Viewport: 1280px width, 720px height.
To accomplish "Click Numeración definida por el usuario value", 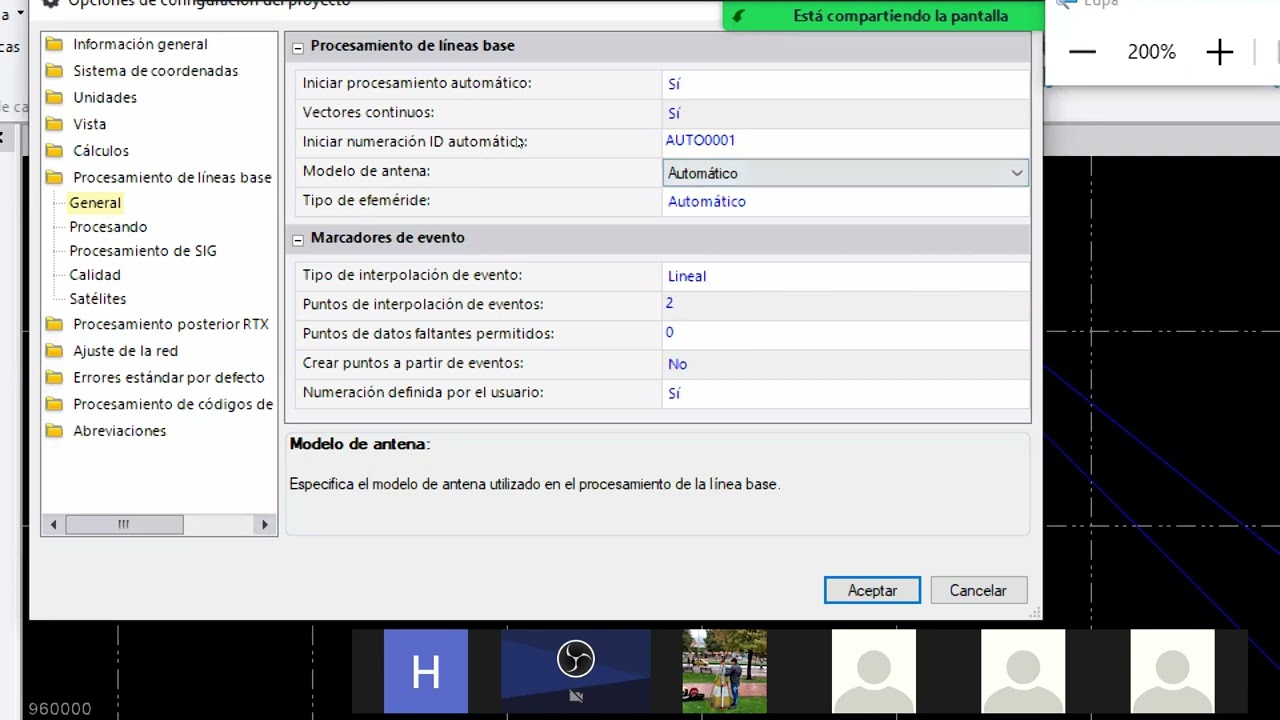I will click(x=845, y=393).
